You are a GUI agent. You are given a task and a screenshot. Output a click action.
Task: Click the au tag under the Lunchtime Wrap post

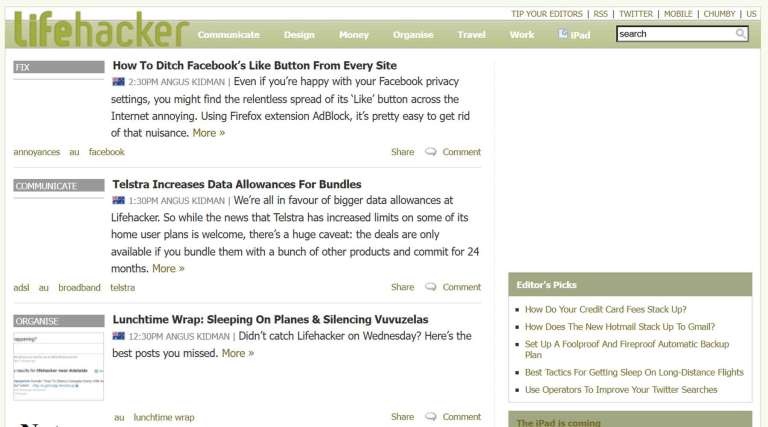119,417
